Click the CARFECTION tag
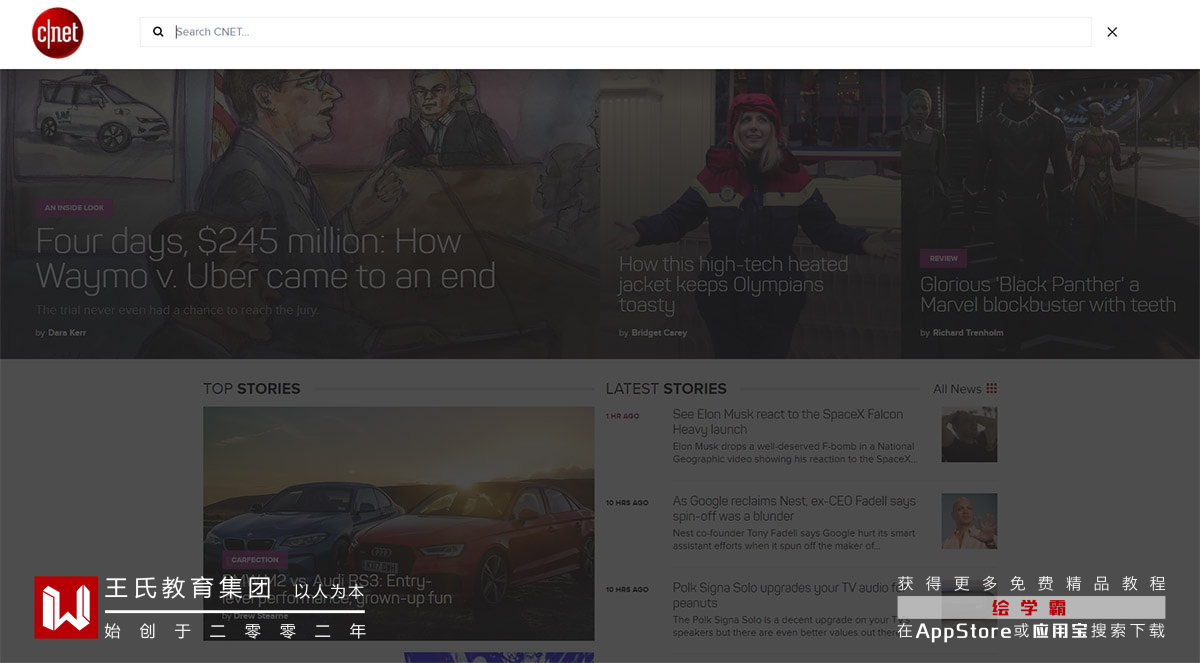Screen dimensions: 1200x663 point(255,560)
